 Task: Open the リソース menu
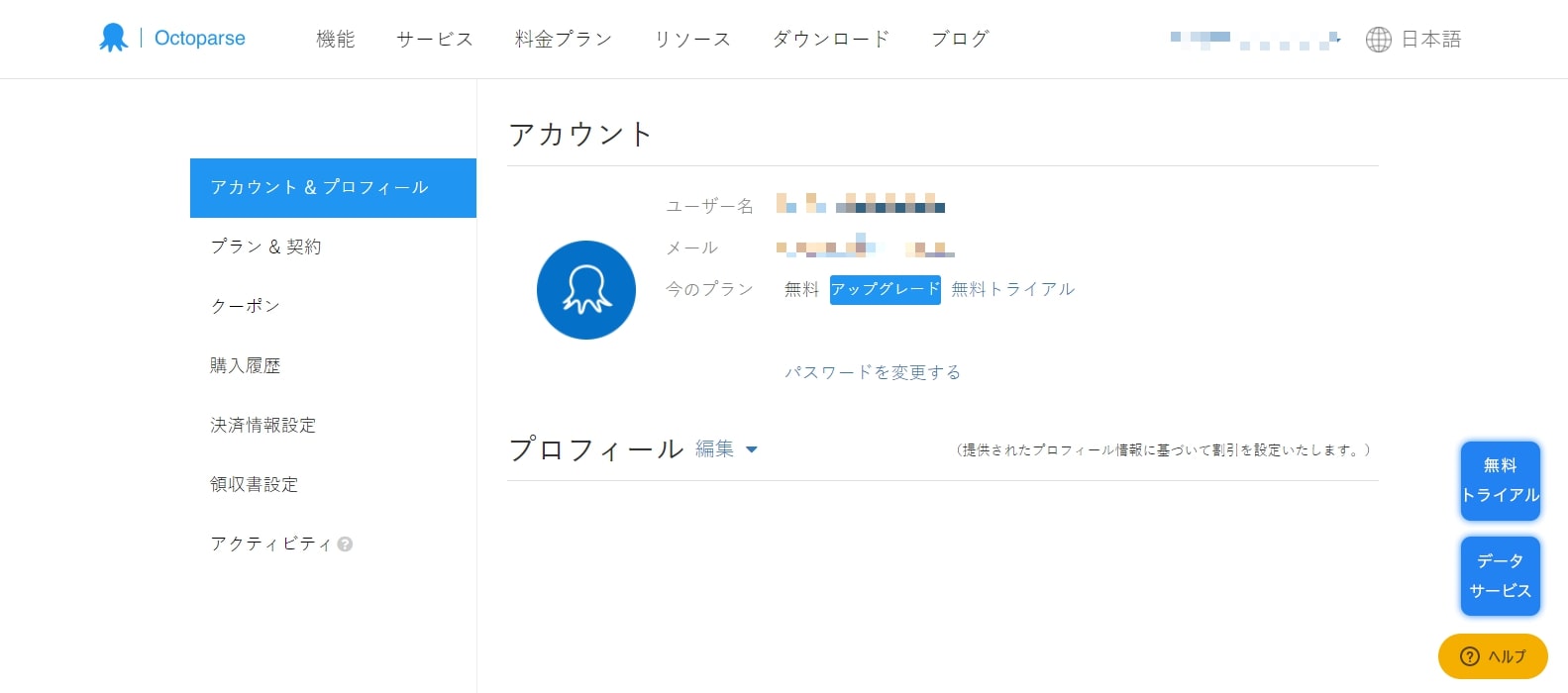692,40
